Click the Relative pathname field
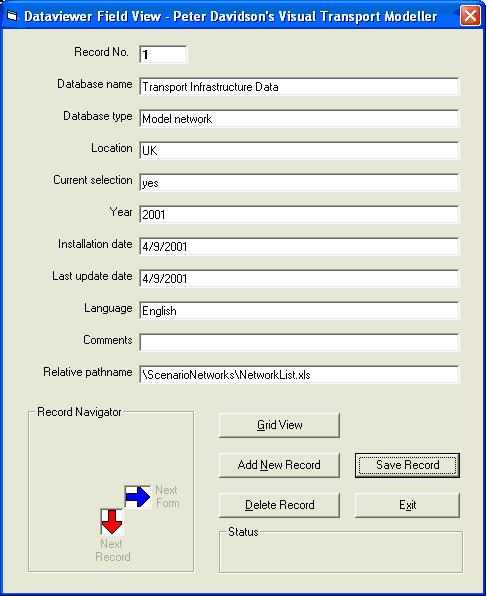The height and width of the screenshot is (596, 487). pyautogui.click(x=299, y=375)
